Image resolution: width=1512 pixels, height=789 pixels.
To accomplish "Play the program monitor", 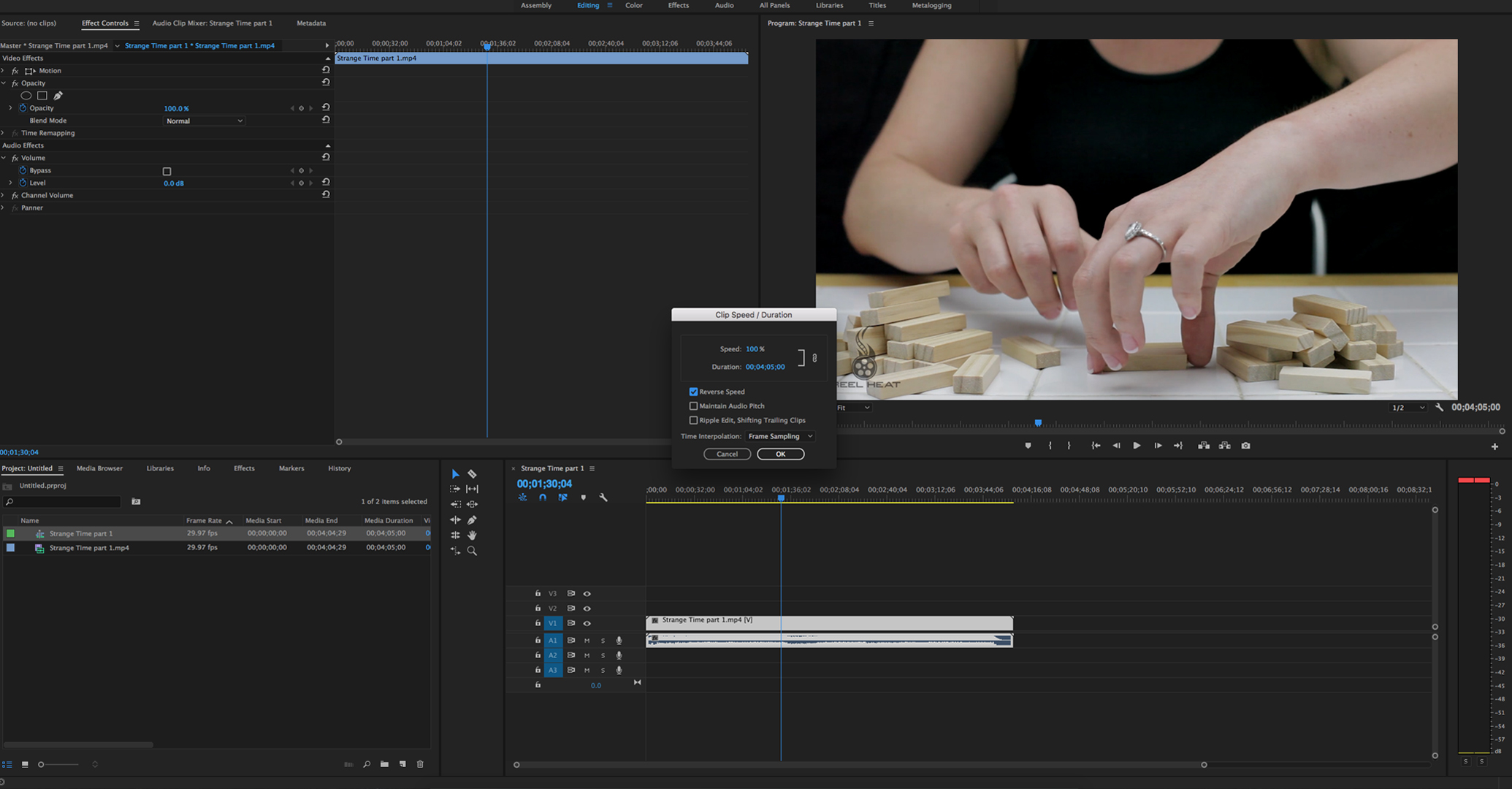I will [1137, 446].
